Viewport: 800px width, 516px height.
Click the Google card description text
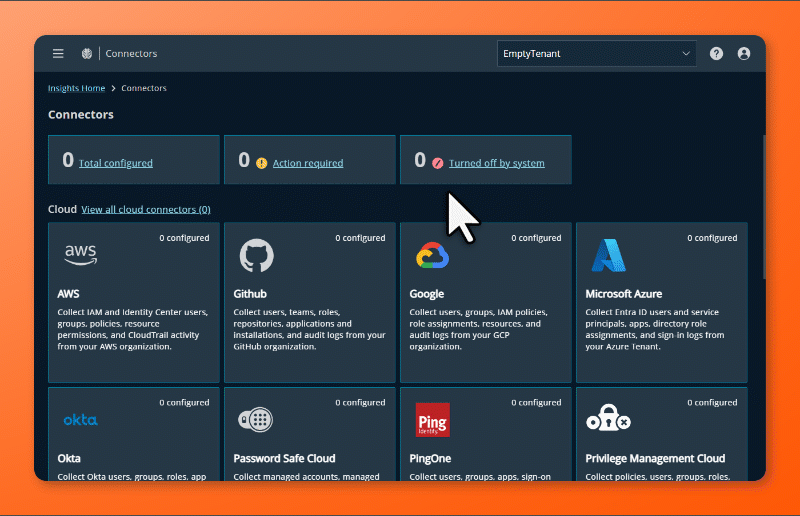coord(478,329)
